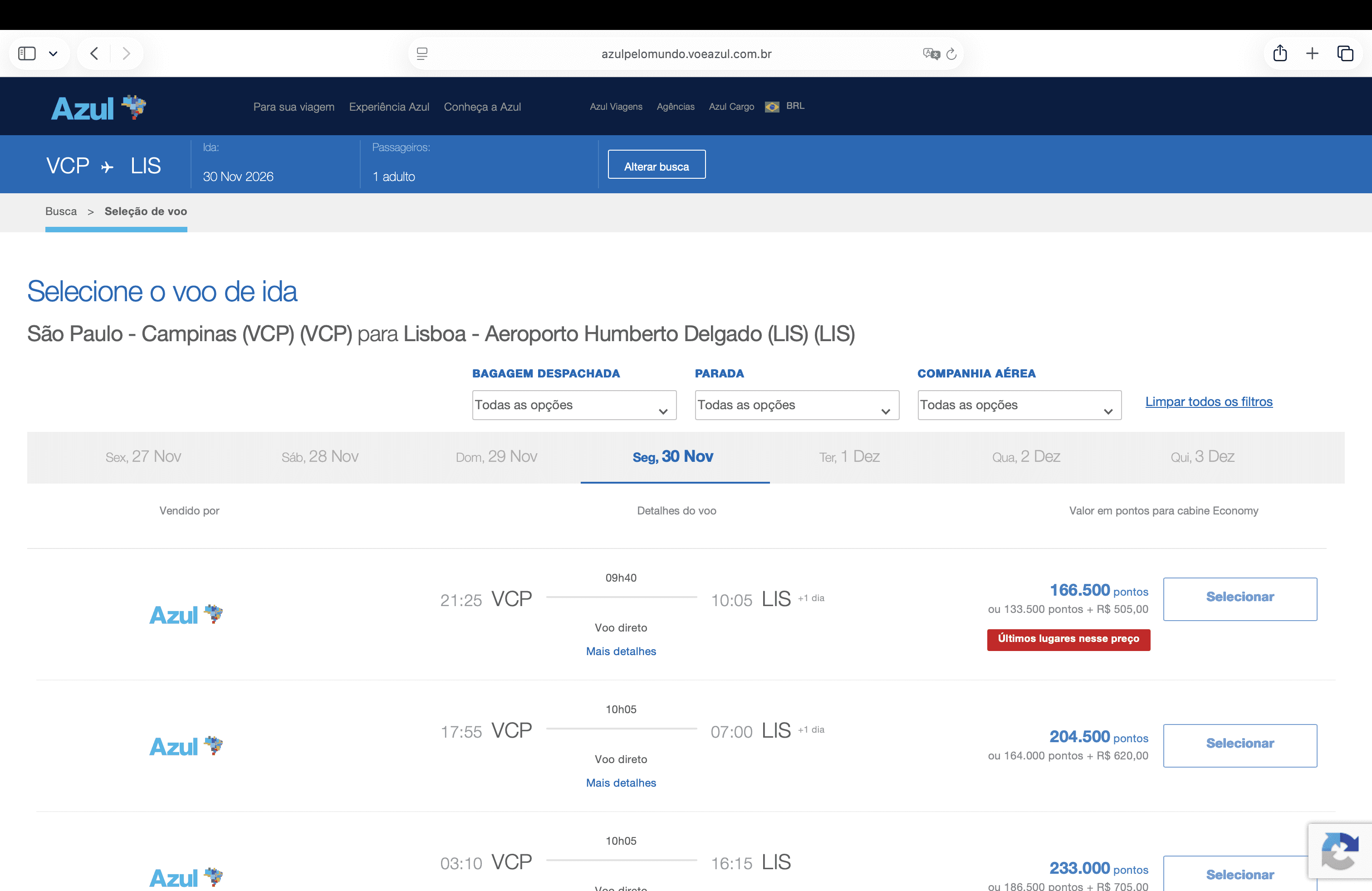1372x891 pixels.
Task: Click Azul logo in the 21:25 flight row
Action: click(186, 615)
